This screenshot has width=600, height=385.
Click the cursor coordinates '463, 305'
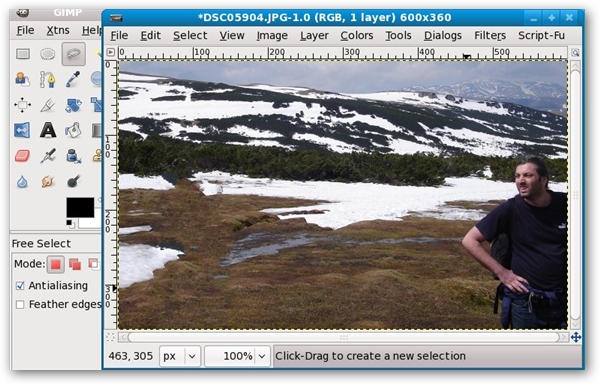(130, 356)
